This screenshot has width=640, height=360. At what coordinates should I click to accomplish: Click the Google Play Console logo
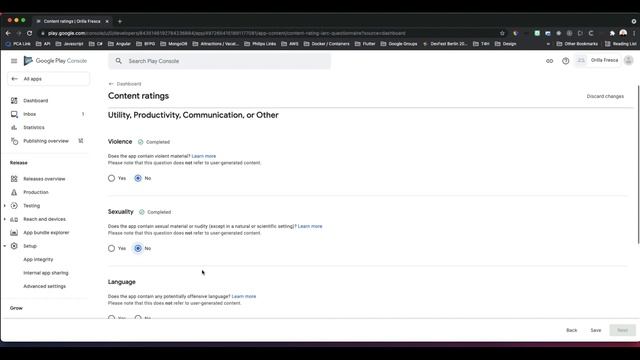(55, 61)
